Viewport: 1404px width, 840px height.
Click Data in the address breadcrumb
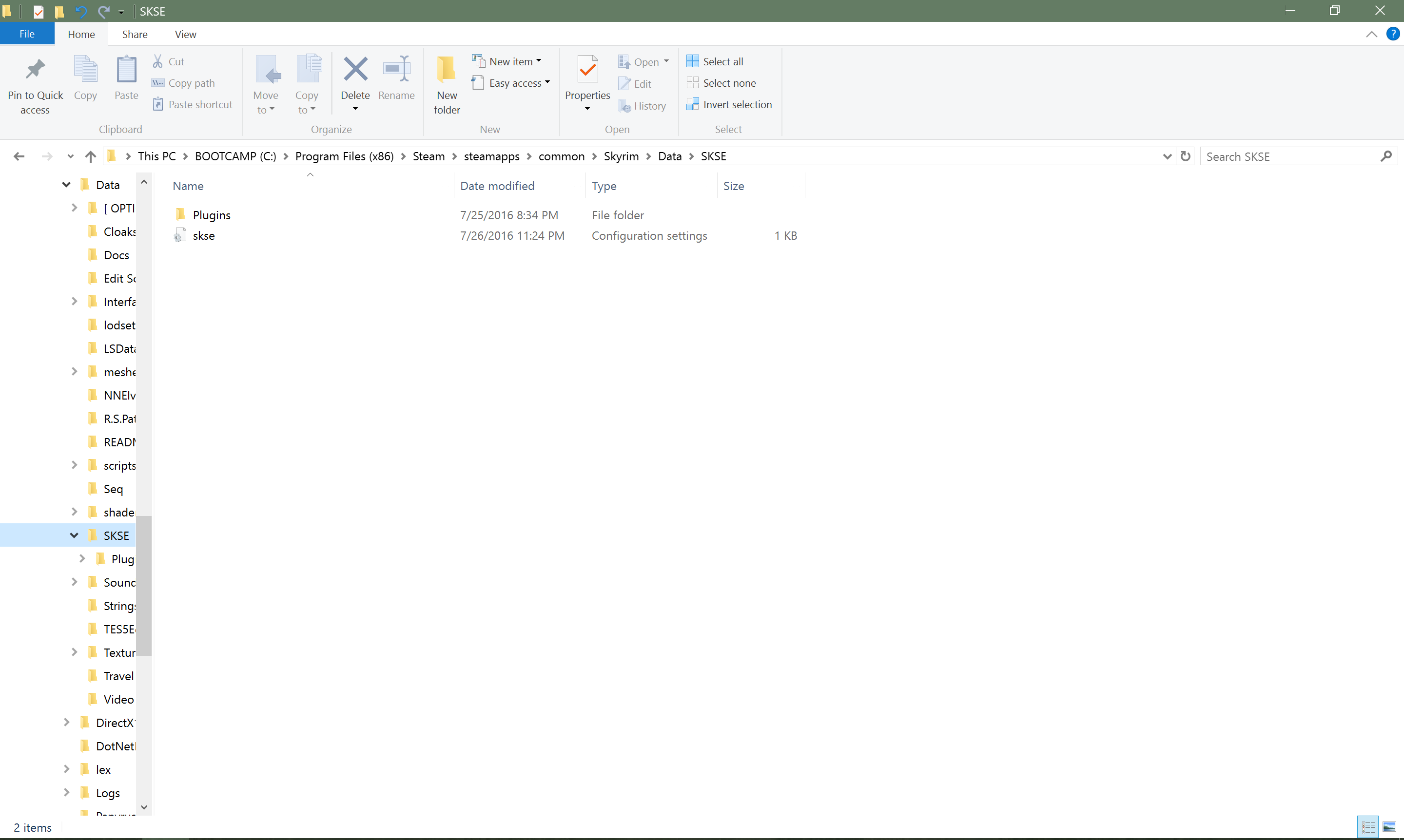669,156
